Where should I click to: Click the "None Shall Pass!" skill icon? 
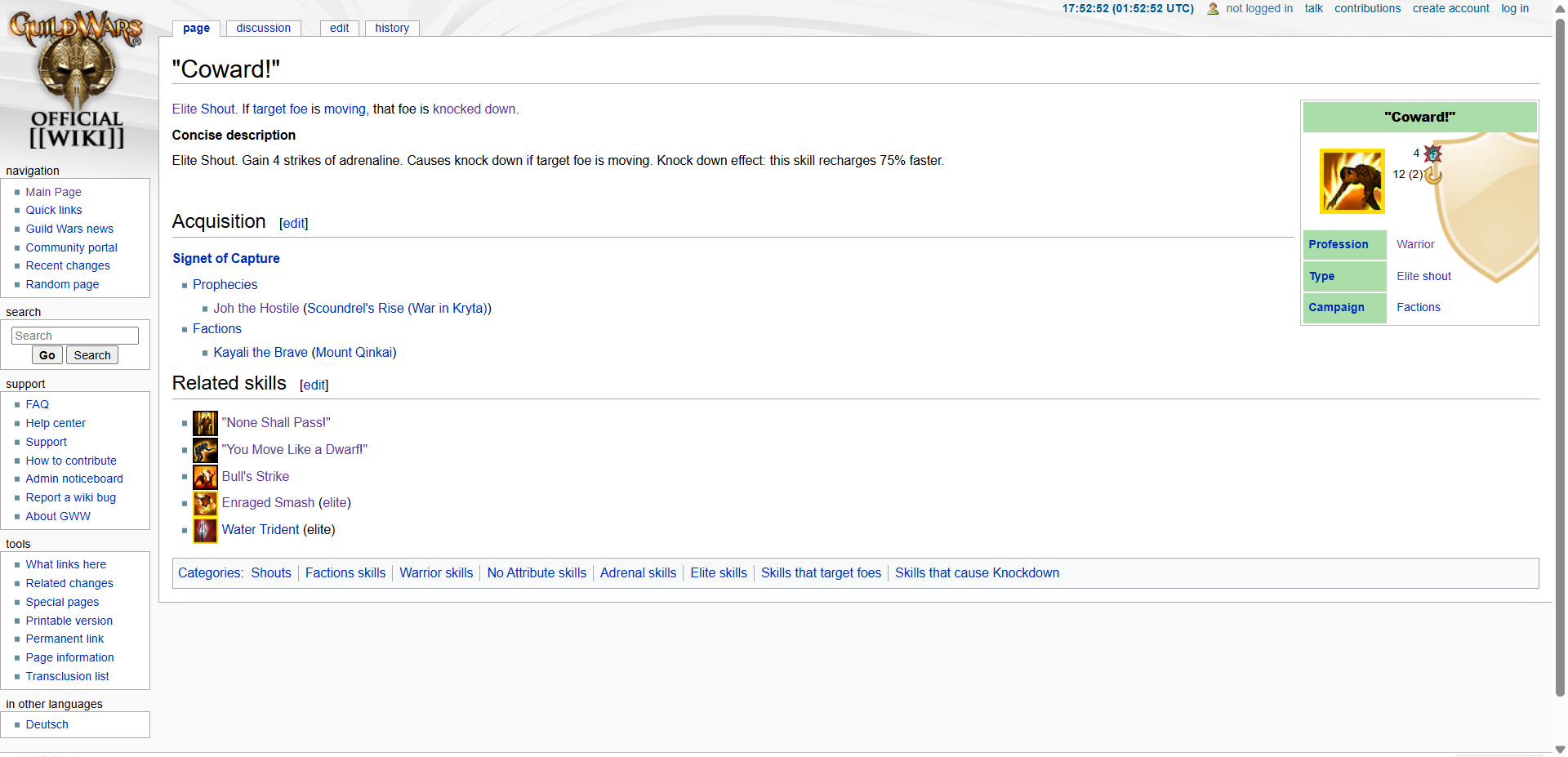click(x=205, y=423)
